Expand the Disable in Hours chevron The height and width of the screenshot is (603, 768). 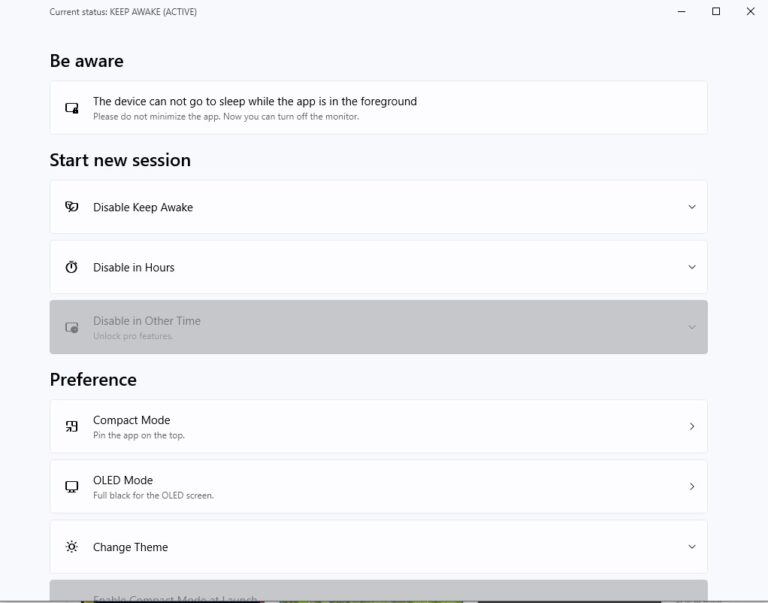(691, 267)
